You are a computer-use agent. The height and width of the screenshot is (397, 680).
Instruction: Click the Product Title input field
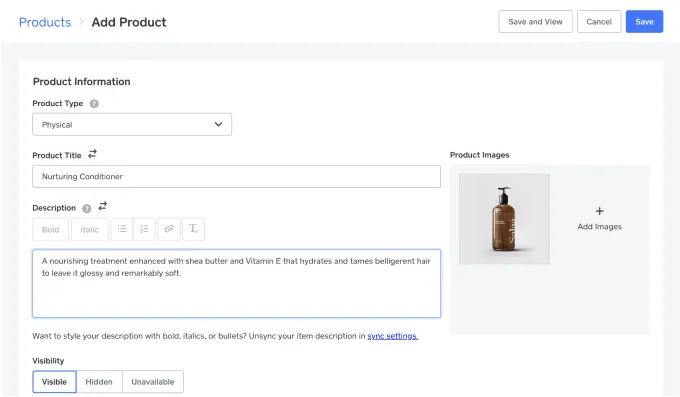pos(236,177)
